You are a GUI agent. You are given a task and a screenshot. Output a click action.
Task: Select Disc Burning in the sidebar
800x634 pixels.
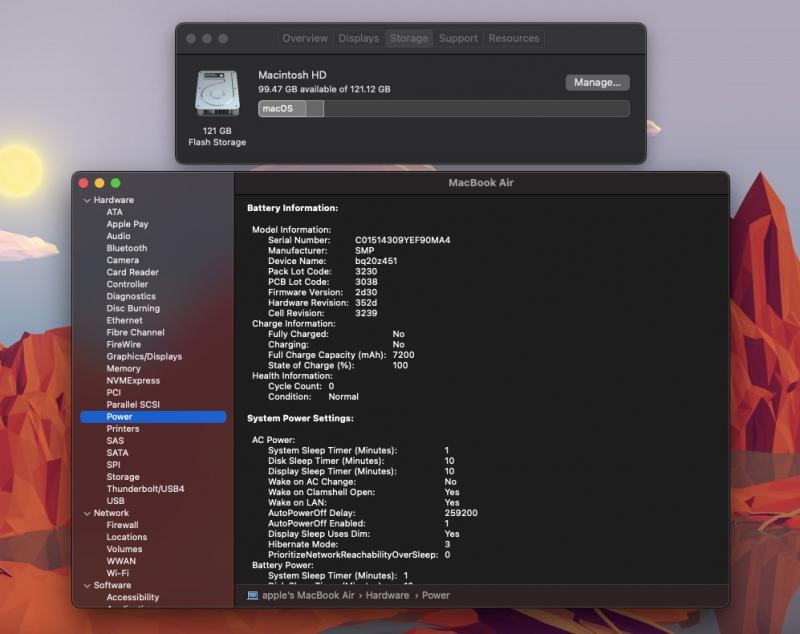[133, 309]
